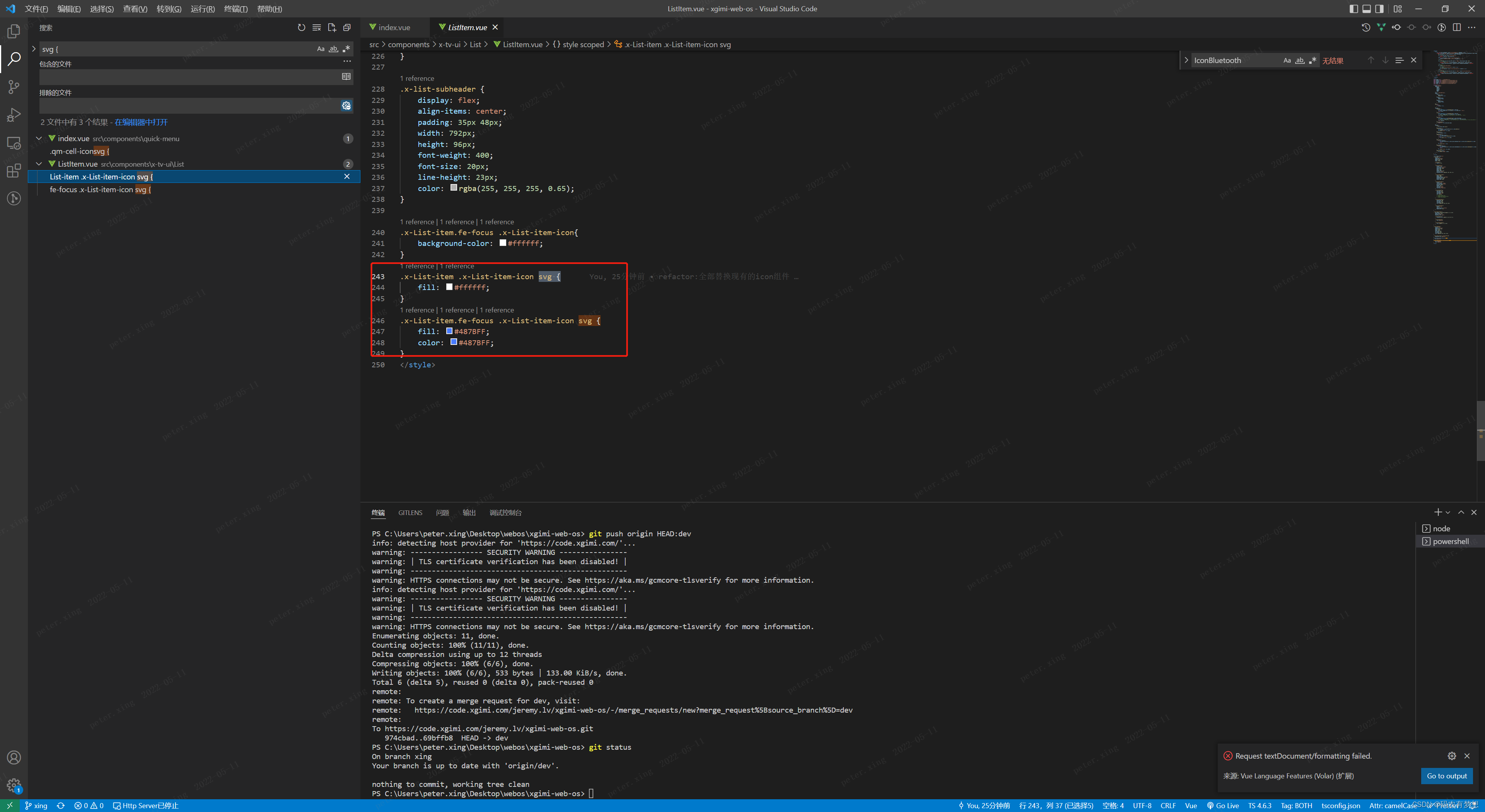Open the Run and Debug view

14,115
